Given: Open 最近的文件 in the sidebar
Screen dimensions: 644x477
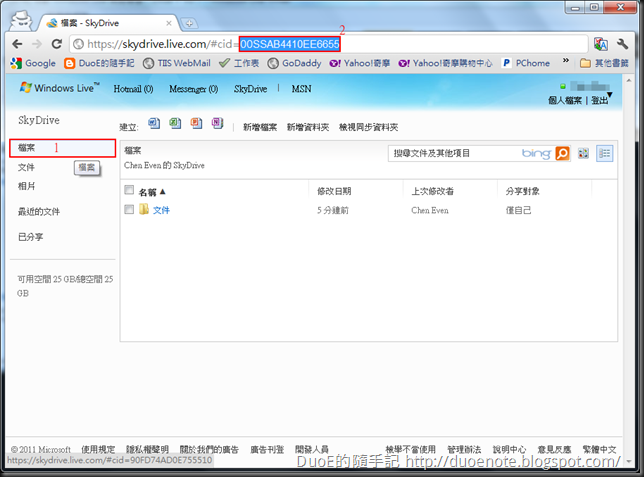Looking at the screenshot, I should pyautogui.click(x=39, y=212).
